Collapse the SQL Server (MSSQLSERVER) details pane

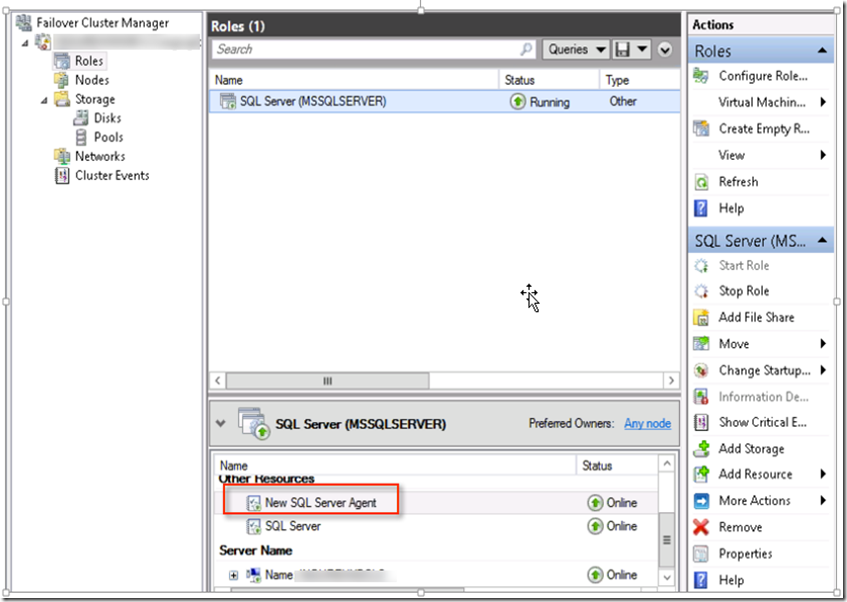click(220, 423)
